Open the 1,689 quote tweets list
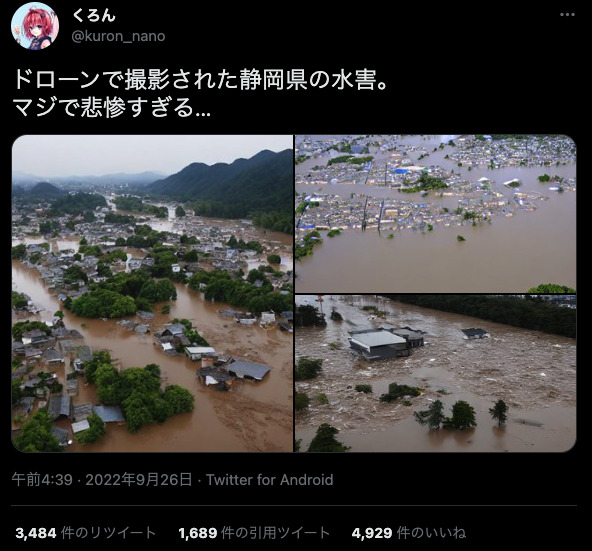Image resolution: width=592 pixels, height=551 pixels. (254, 533)
